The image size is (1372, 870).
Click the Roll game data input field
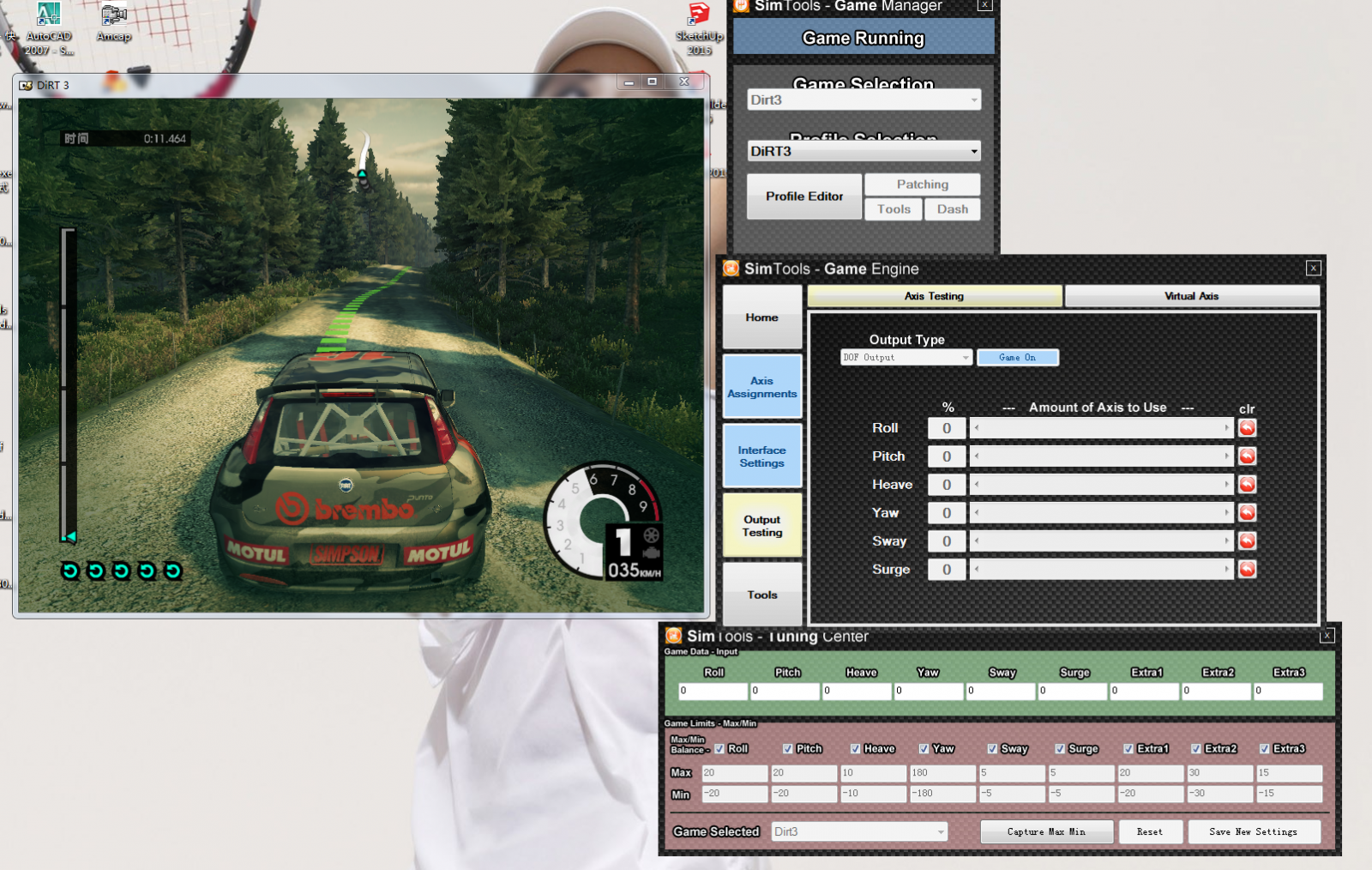(713, 691)
